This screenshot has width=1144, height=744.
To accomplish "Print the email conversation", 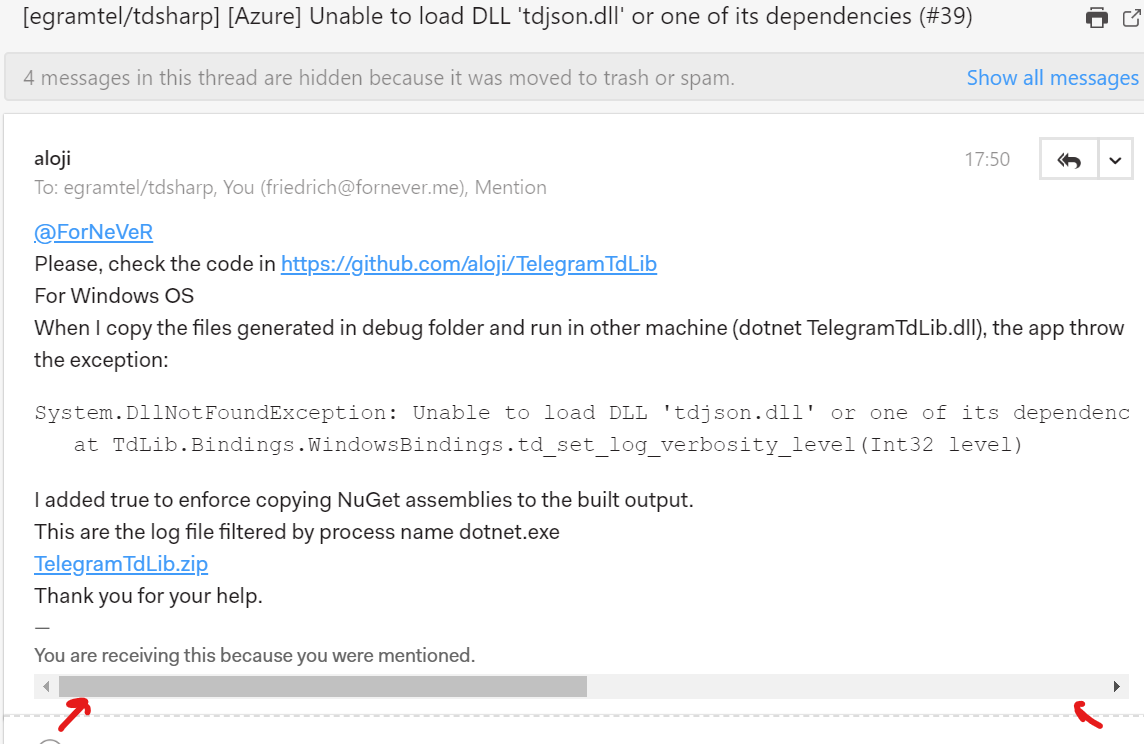I will point(1097,17).
